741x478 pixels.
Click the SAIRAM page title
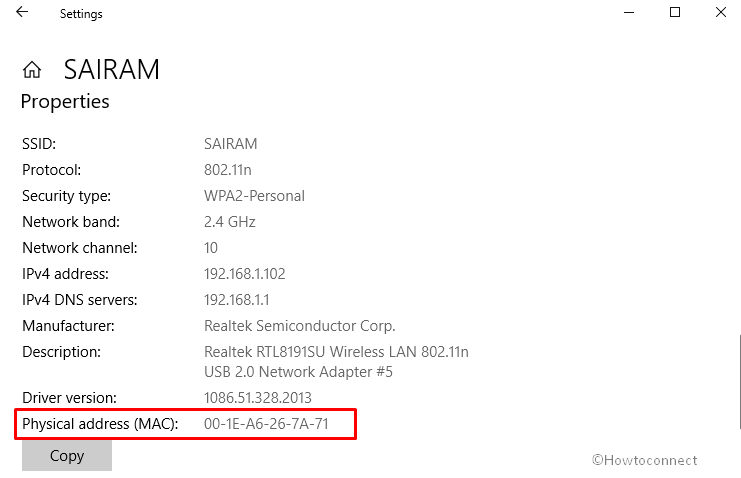[x=112, y=70]
